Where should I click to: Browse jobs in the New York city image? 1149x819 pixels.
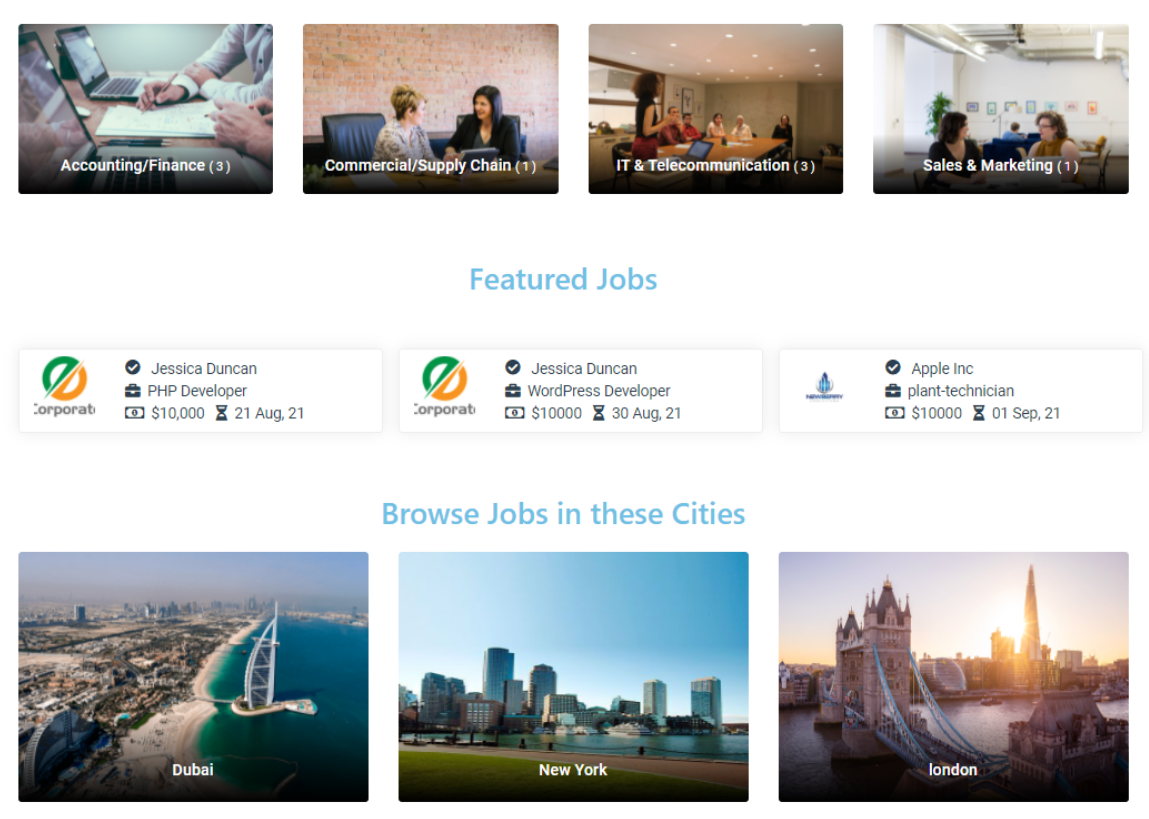point(573,676)
